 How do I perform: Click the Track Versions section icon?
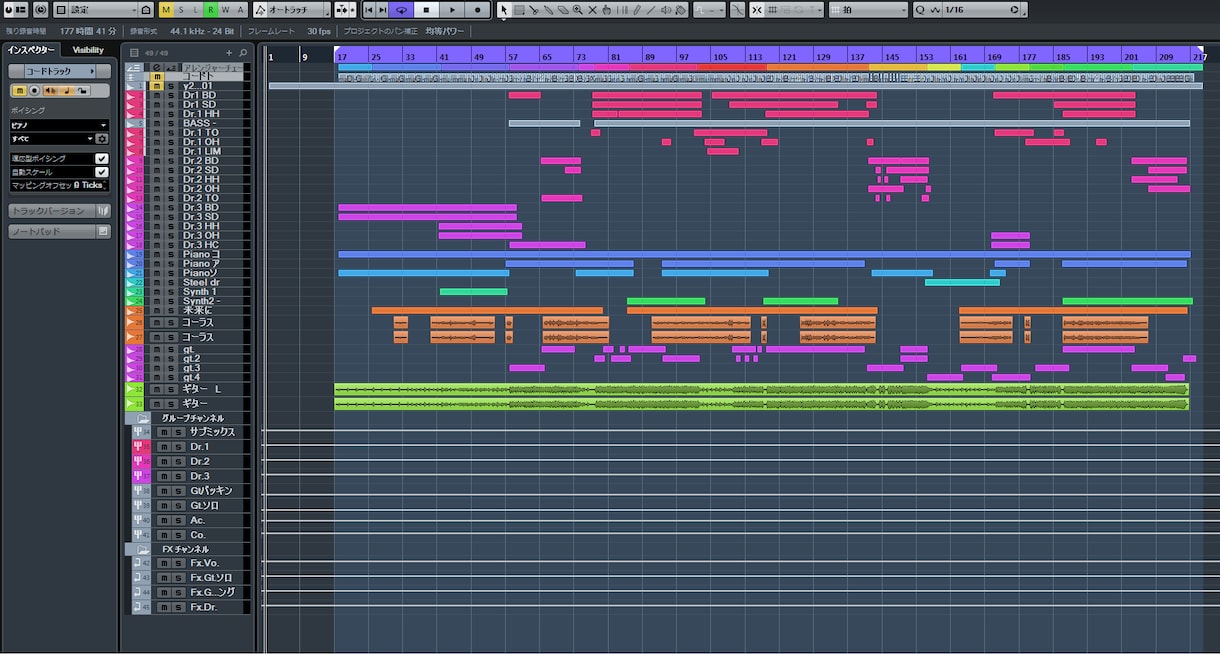(103, 211)
